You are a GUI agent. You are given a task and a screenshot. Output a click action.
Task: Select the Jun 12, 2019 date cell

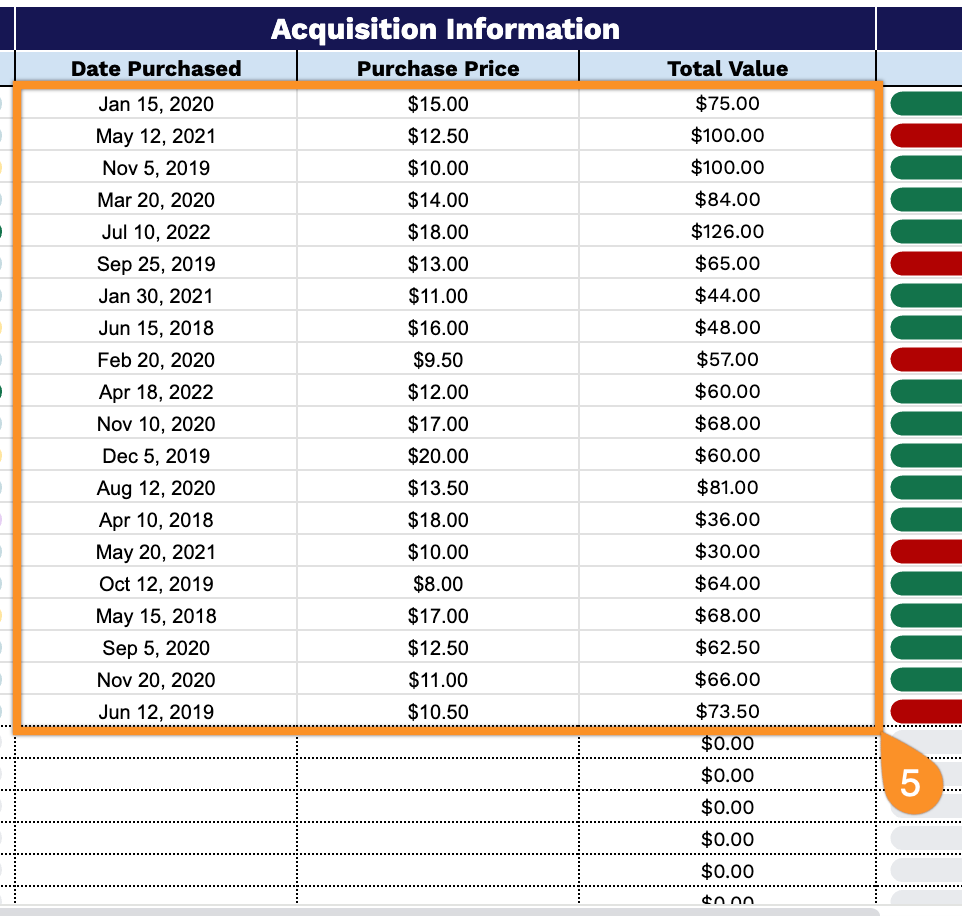156,712
